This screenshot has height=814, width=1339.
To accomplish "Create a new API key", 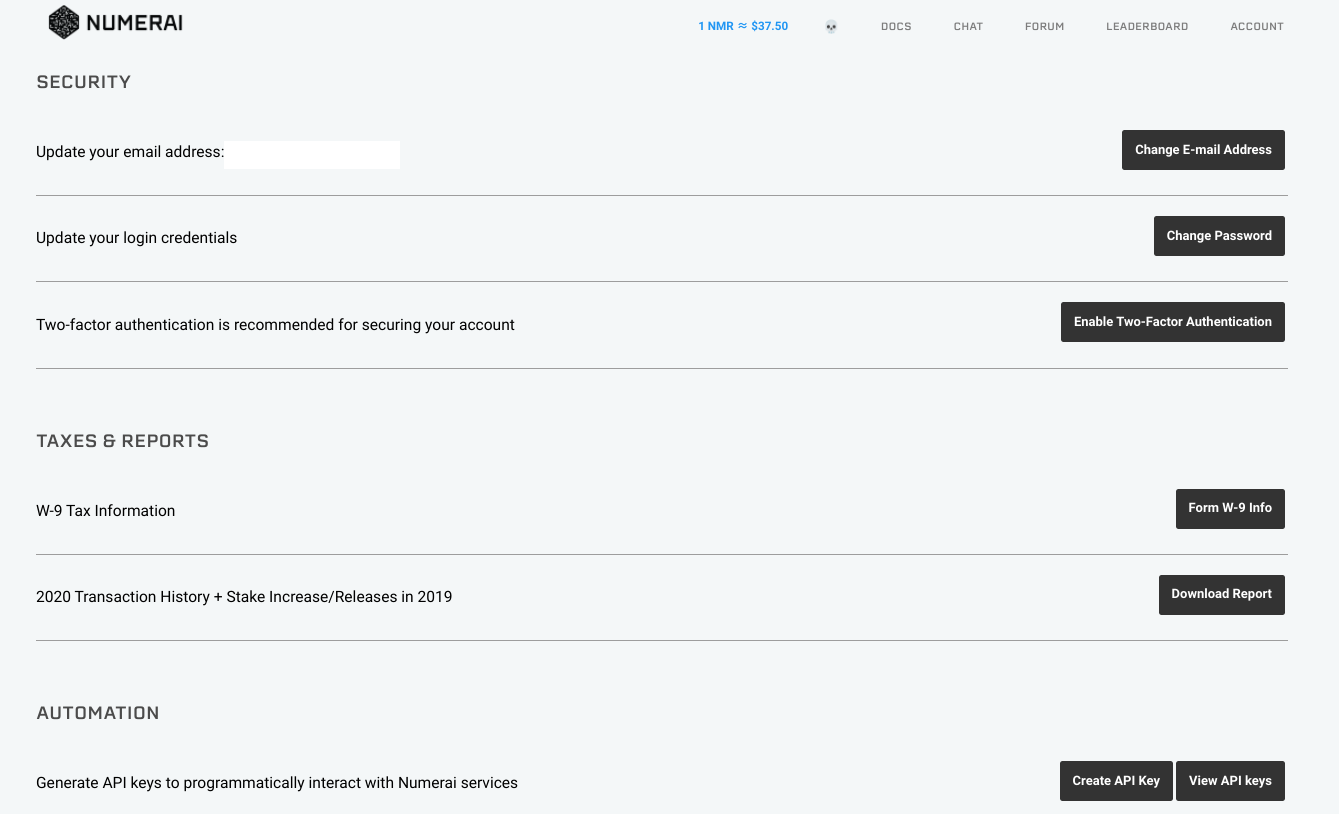I will tap(1116, 781).
